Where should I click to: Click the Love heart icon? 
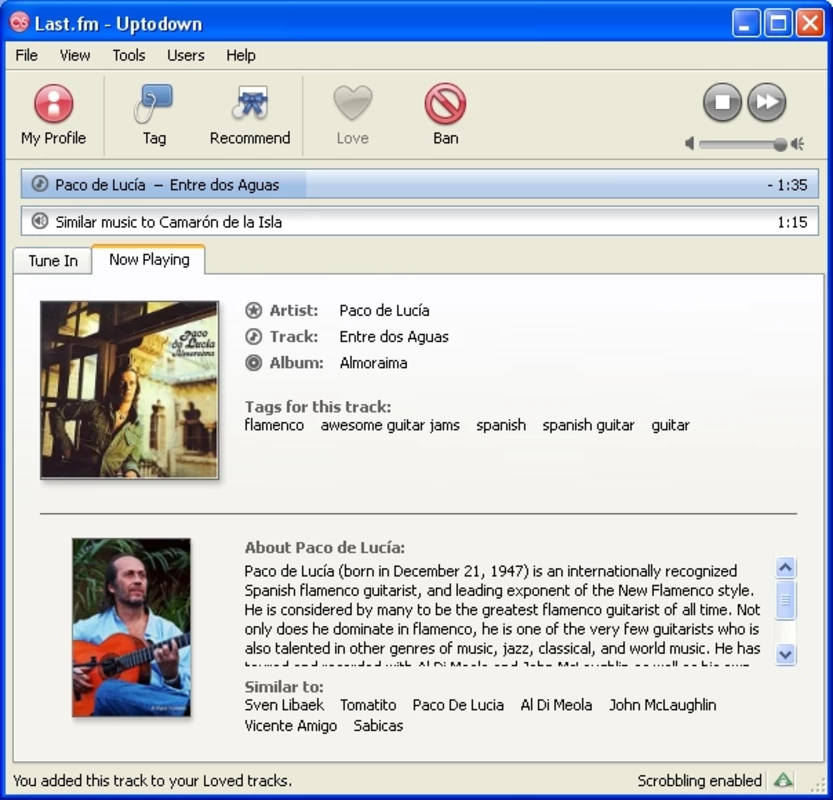pyautogui.click(x=352, y=103)
